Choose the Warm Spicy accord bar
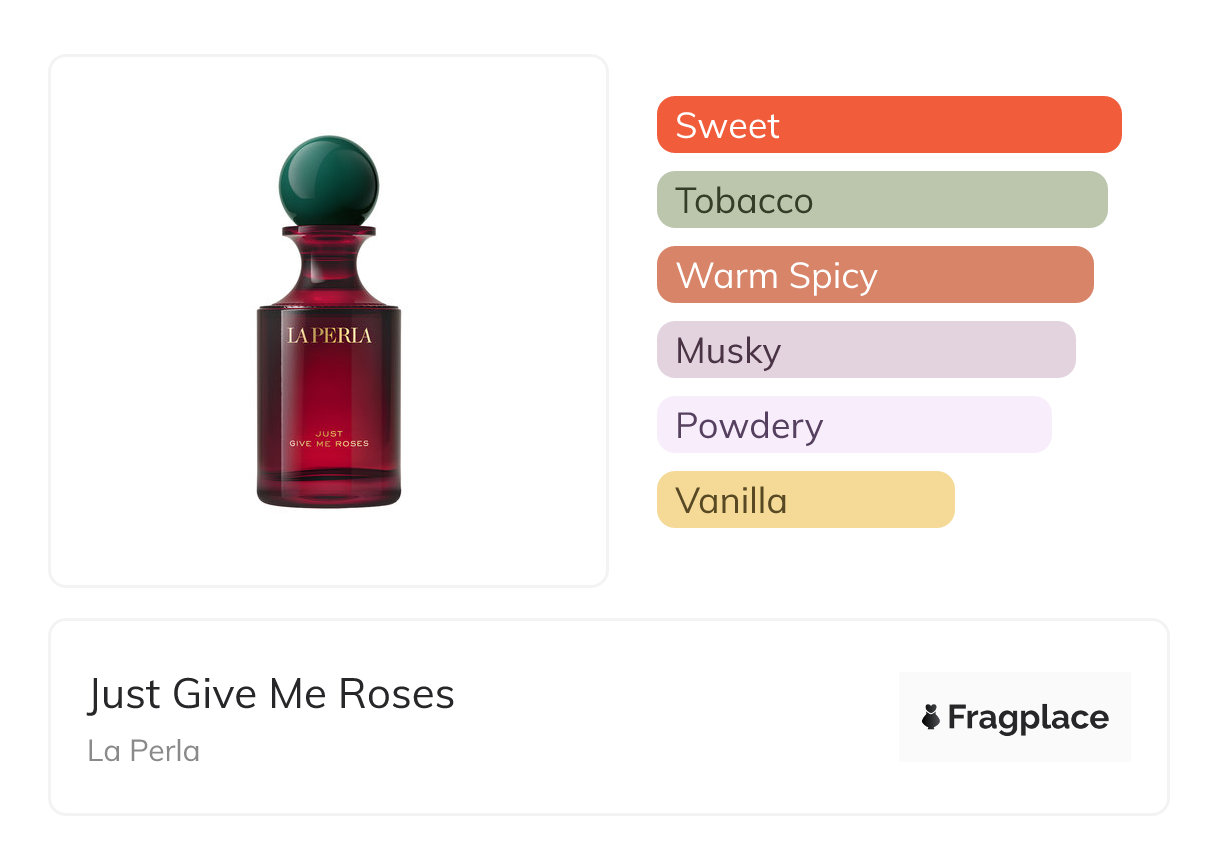The image size is (1218, 864). (x=875, y=275)
